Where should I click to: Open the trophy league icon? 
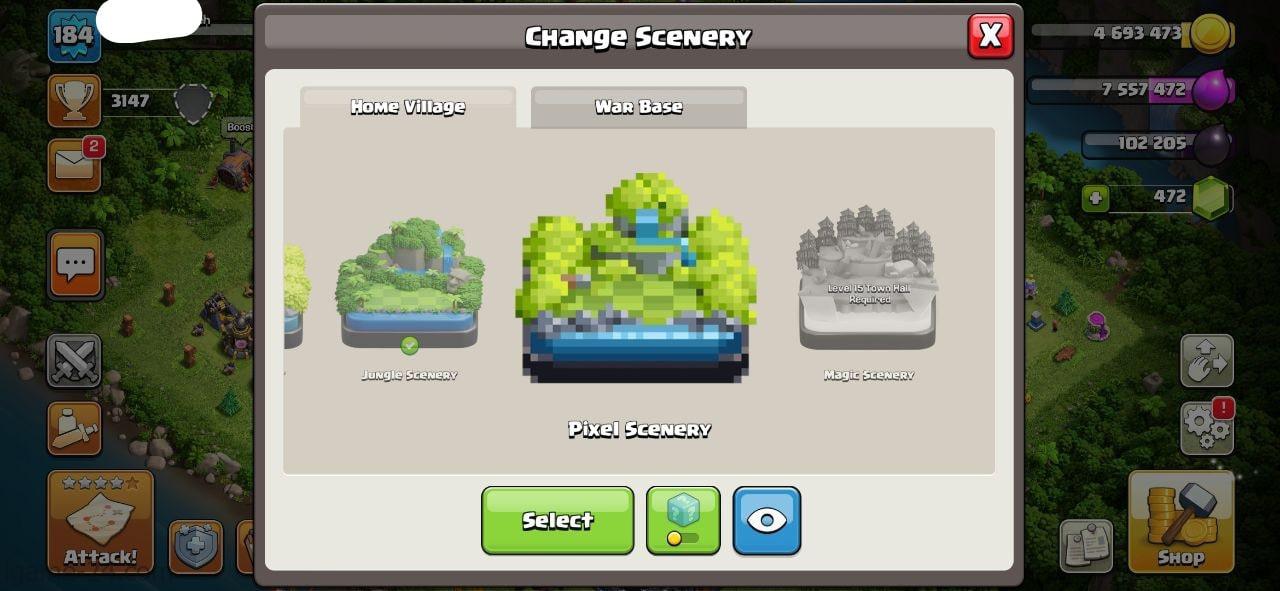[x=74, y=100]
